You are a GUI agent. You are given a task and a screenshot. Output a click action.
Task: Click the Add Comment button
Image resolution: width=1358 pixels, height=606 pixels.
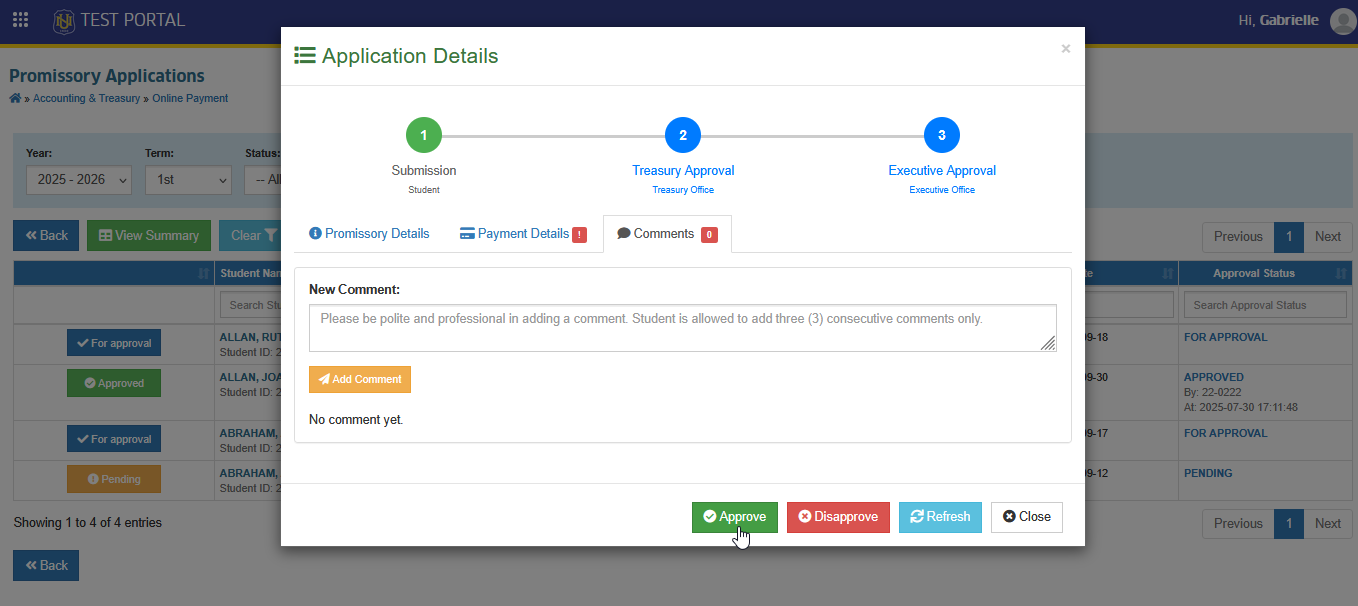click(x=360, y=379)
